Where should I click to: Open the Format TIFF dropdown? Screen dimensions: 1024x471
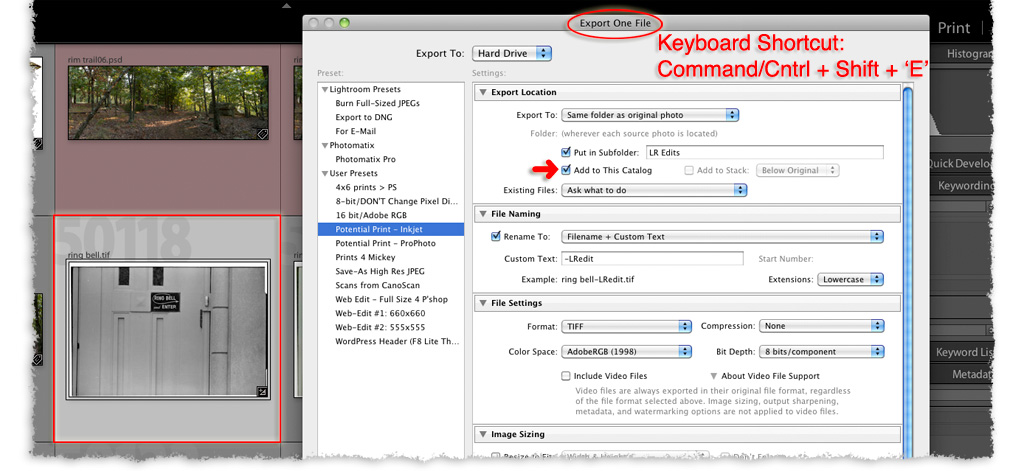tap(626, 326)
